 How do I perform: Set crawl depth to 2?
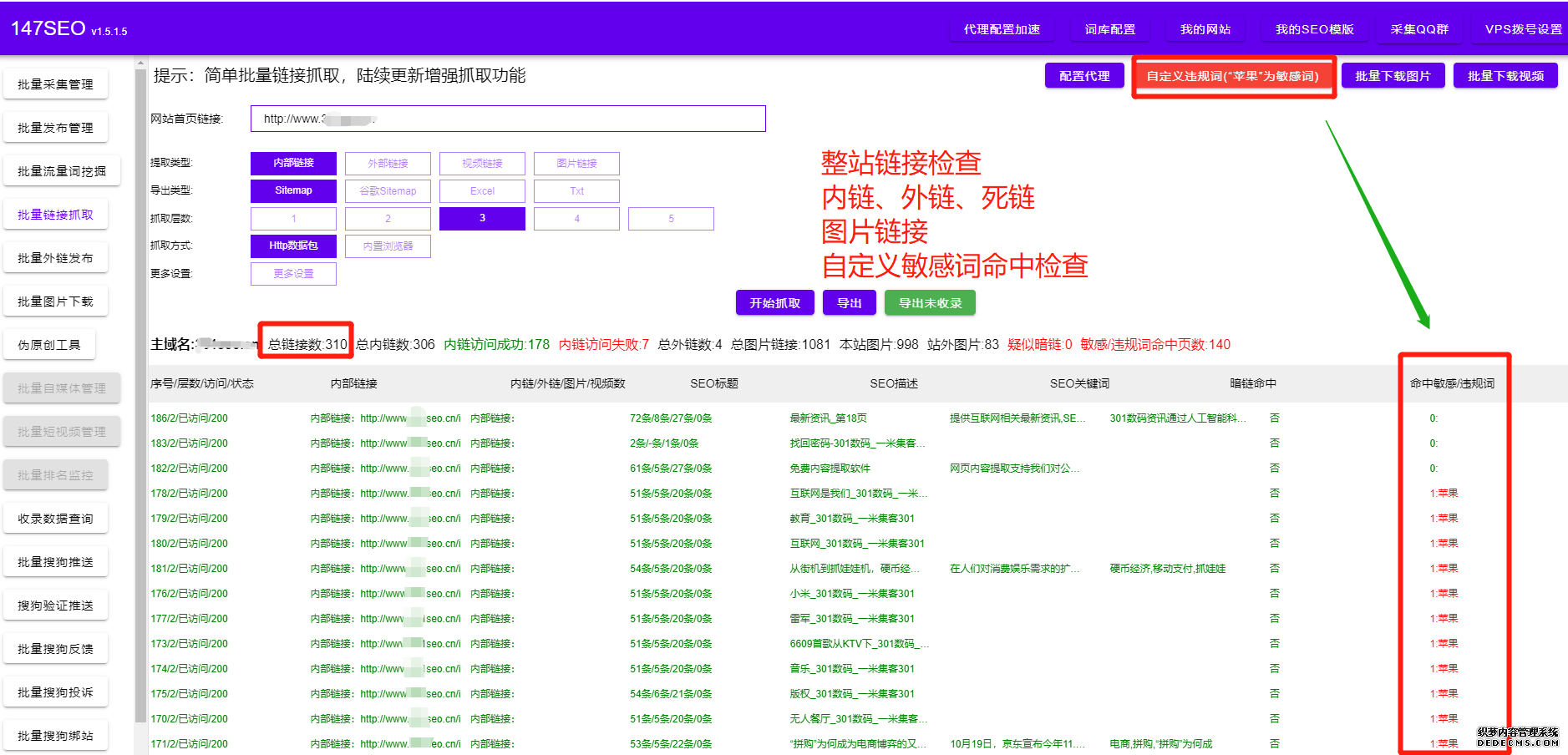[x=388, y=218]
